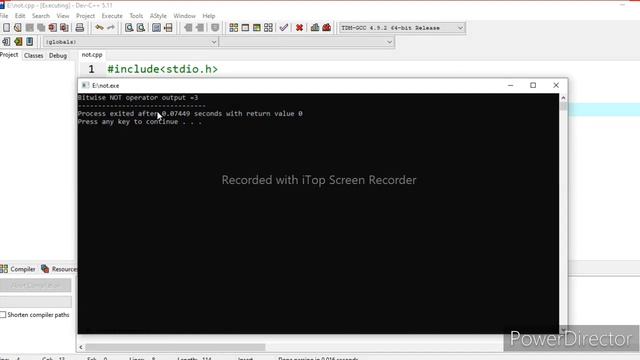The height and width of the screenshot is (360, 640).
Task: Click the editor horizontal scrollbar thumb
Action: pyautogui.click(x=176, y=347)
